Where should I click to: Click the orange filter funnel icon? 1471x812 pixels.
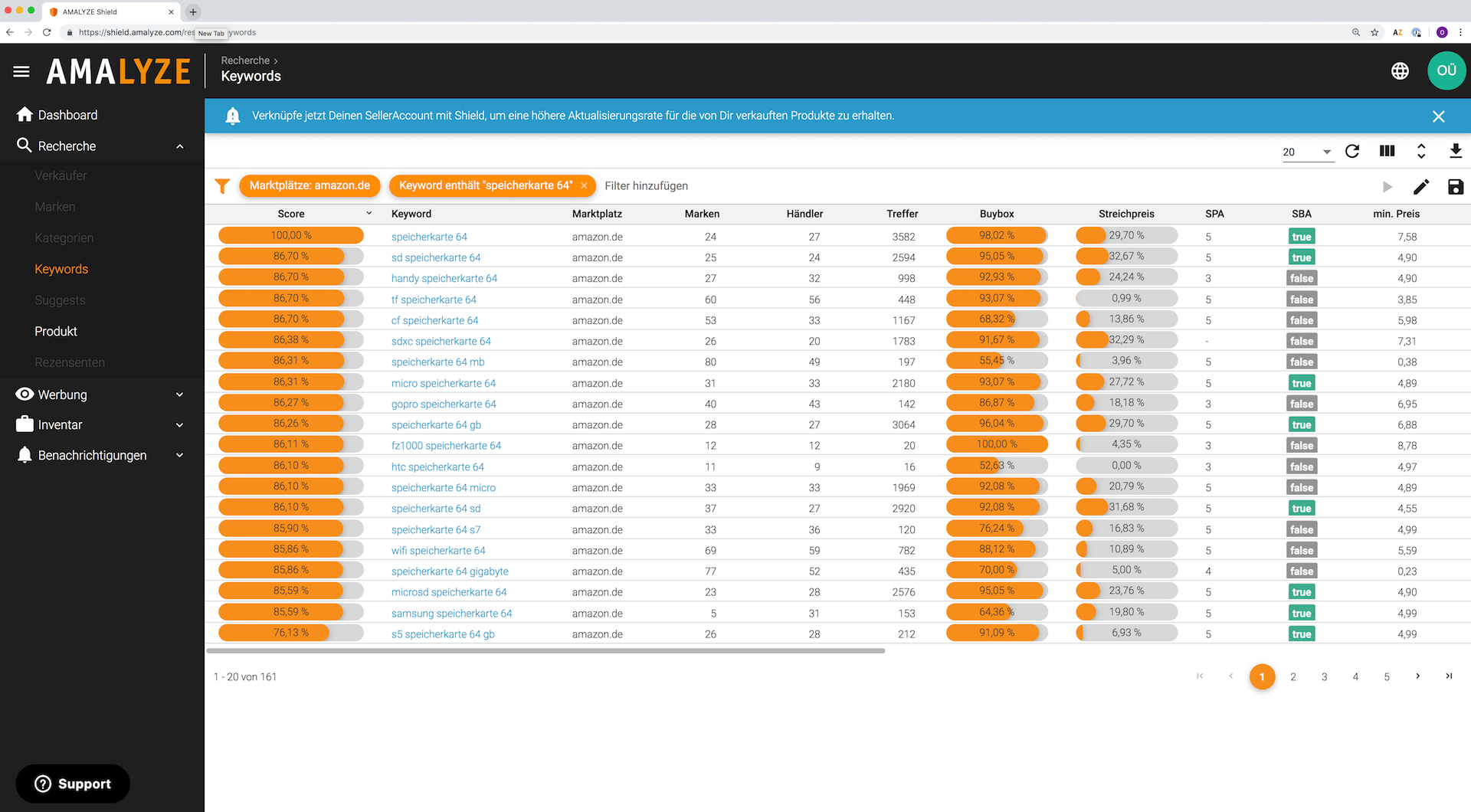click(x=222, y=186)
